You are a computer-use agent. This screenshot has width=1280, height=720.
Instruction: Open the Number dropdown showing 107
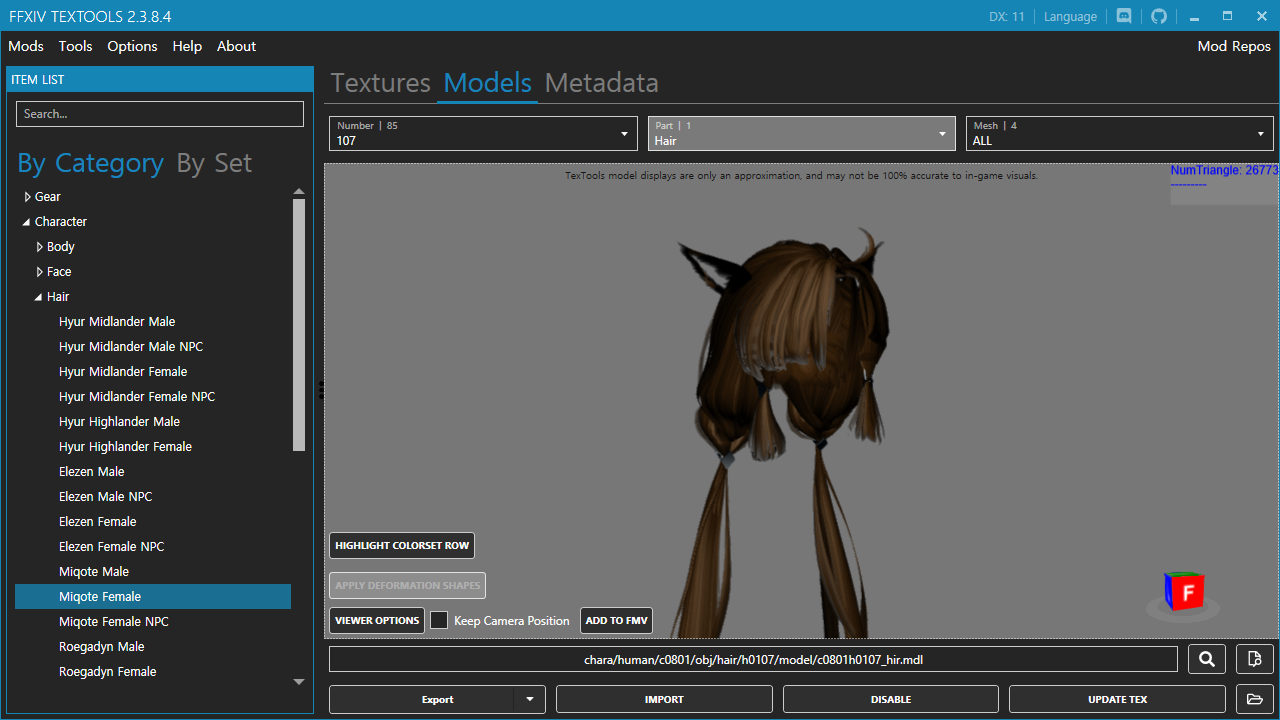[483, 134]
